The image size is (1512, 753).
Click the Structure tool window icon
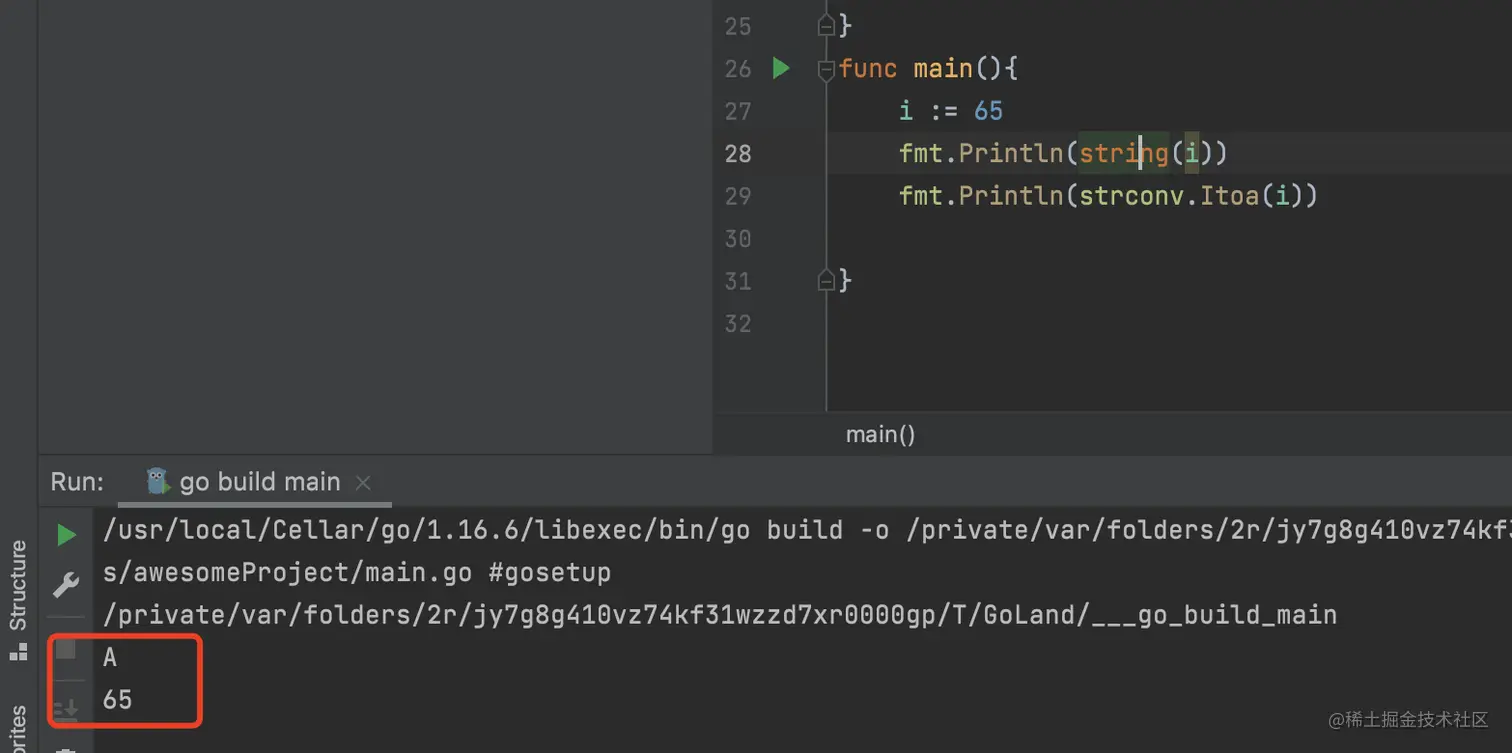[x=18, y=652]
